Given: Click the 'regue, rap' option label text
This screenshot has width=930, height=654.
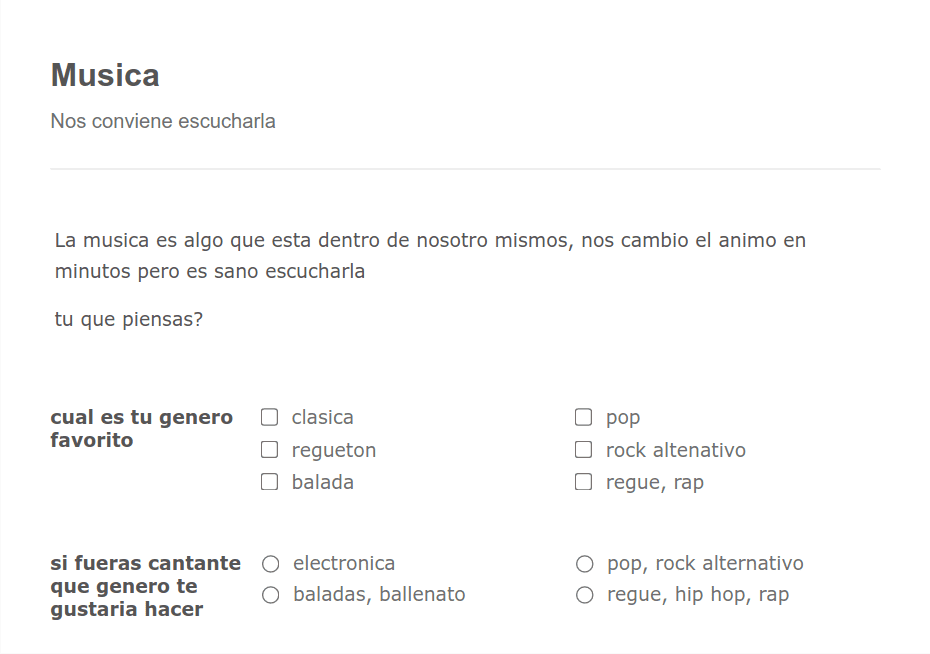Looking at the screenshot, I should tap(655, 482).
